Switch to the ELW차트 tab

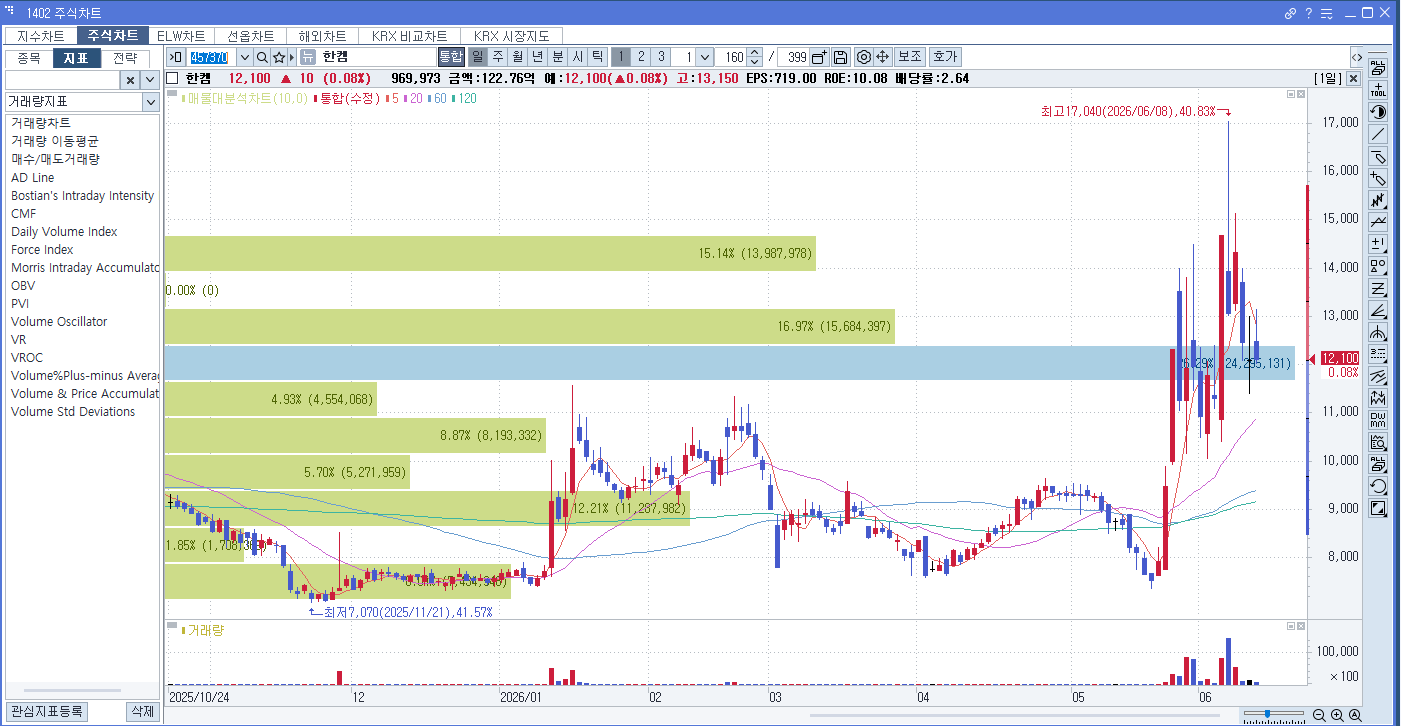coord(181,36)
